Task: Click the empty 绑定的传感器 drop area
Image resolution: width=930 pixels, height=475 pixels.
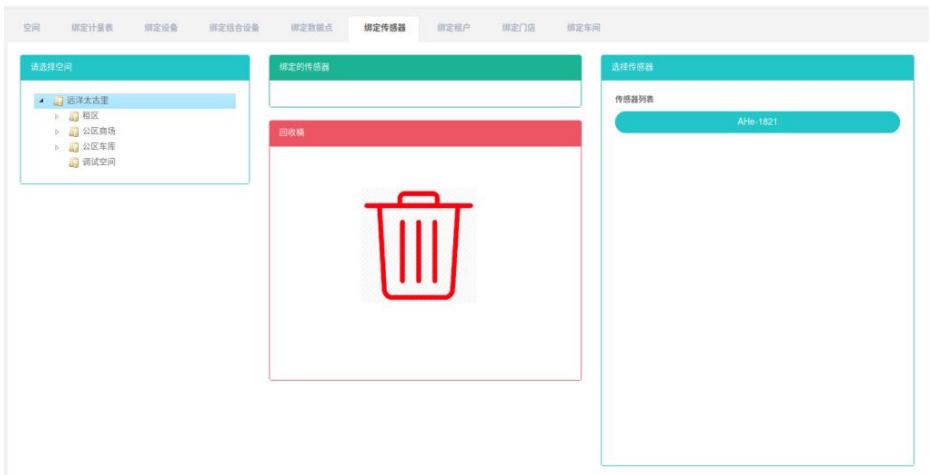Action: coord(425,93)
